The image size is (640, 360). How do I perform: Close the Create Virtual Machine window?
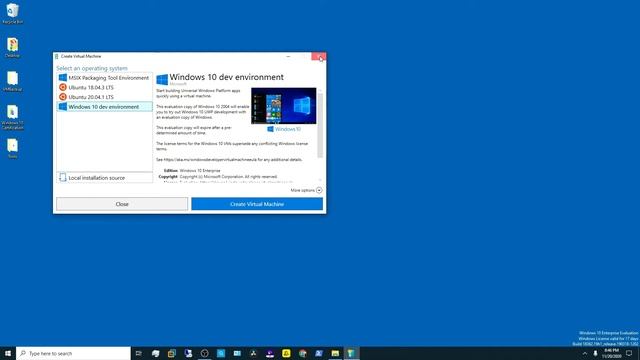(x=319, y=56)
